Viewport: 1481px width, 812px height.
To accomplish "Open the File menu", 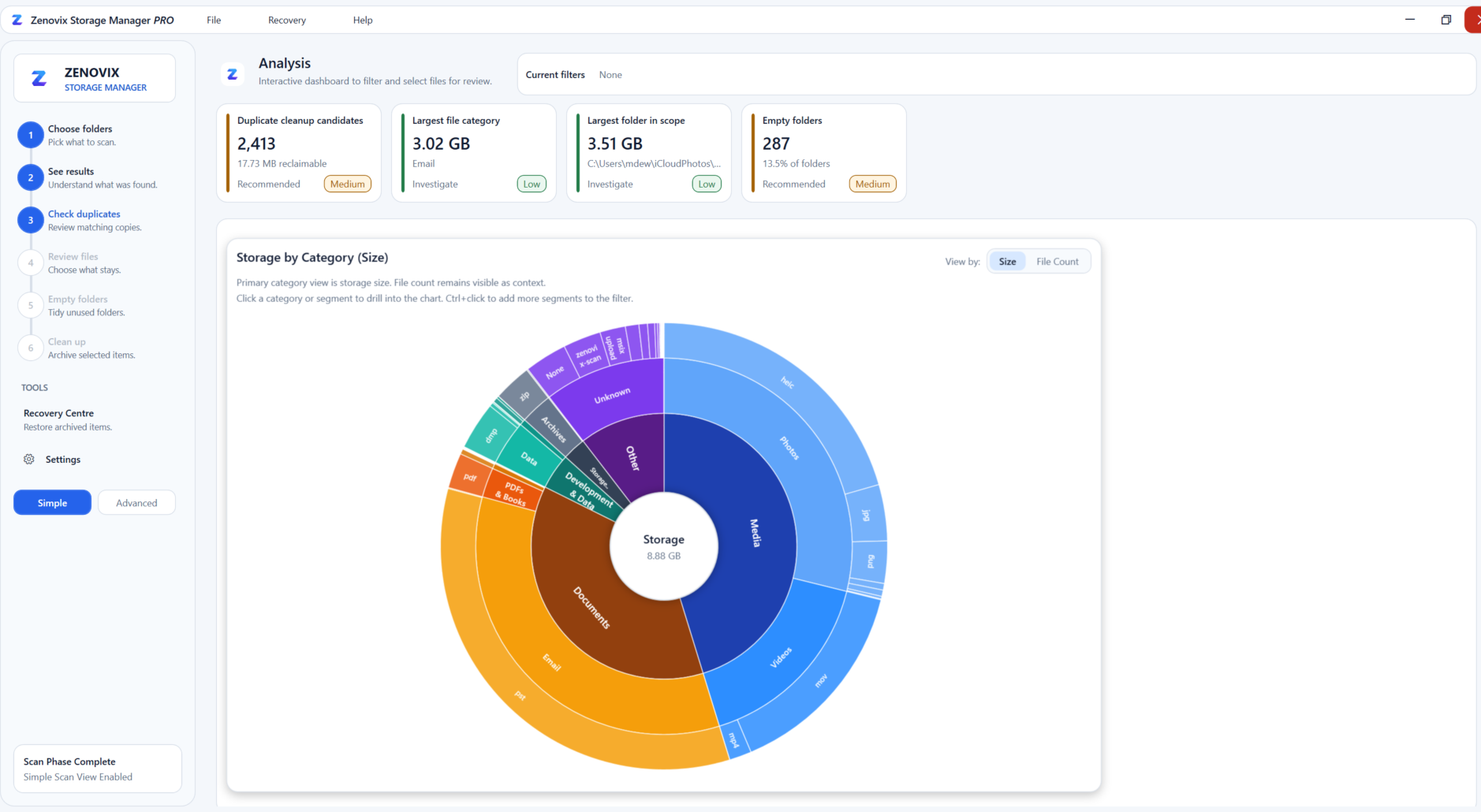I will click(214, 20).
